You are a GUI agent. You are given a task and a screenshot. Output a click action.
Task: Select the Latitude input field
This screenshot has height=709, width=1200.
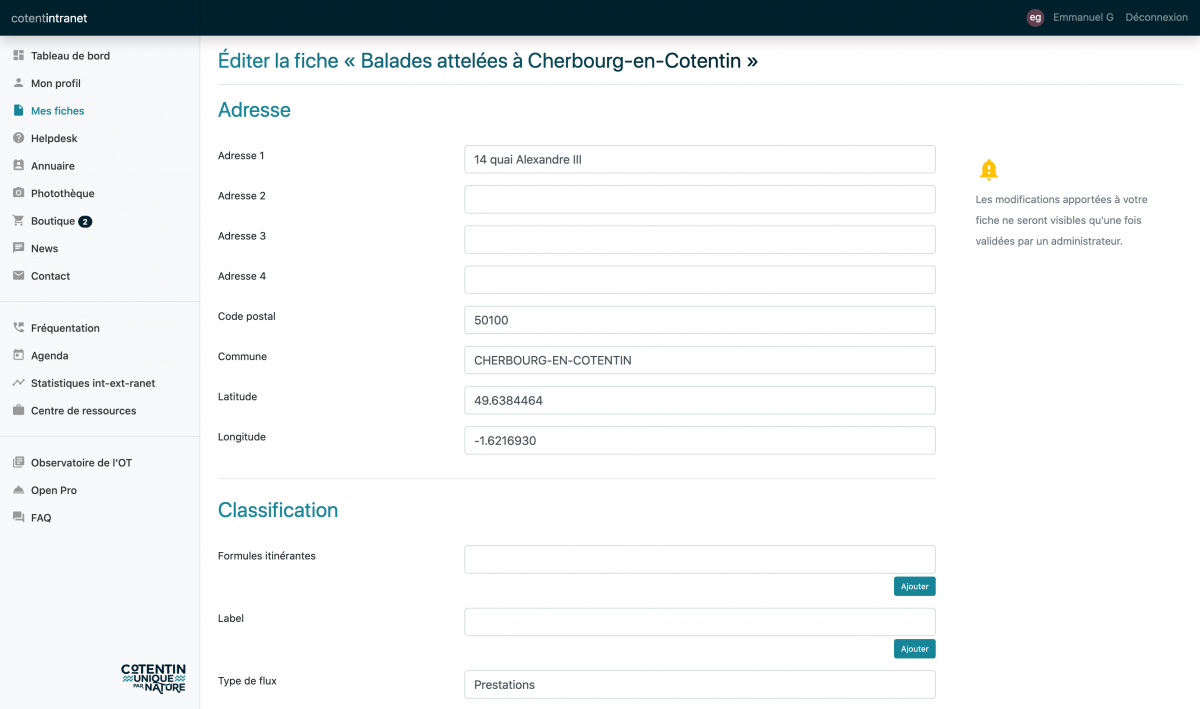click(x=699, y=400)
